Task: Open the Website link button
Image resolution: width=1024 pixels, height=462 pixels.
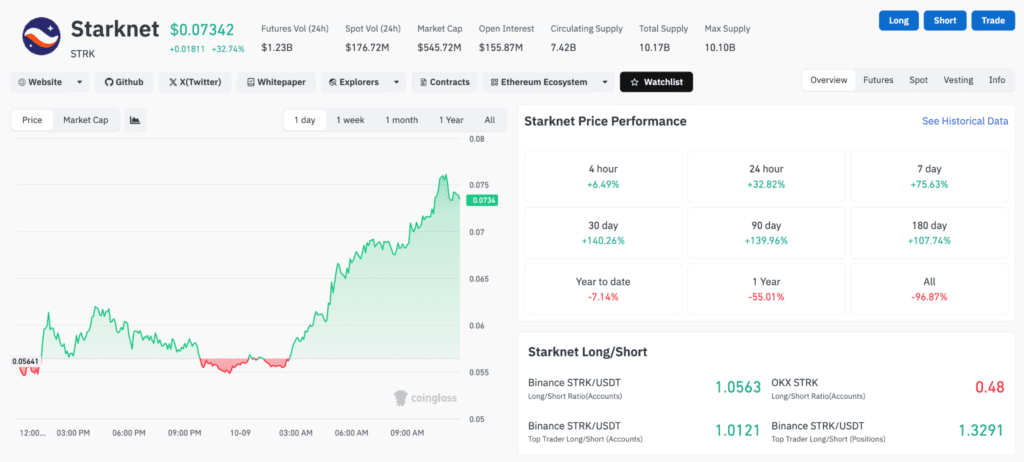Action: pos(40,82)
